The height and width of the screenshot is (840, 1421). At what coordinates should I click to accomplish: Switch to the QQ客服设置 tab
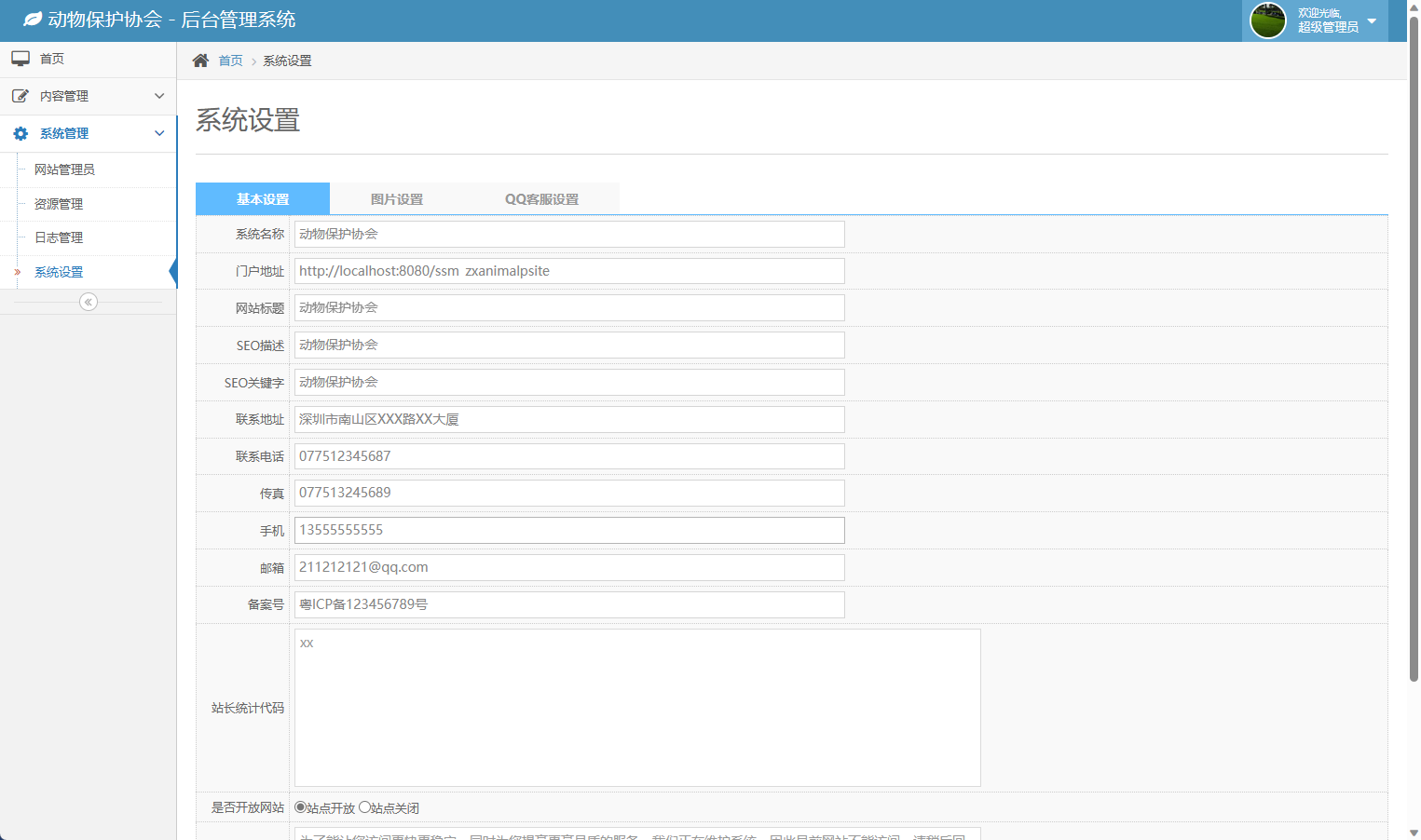pyautogui.click(x=541, y=199)
